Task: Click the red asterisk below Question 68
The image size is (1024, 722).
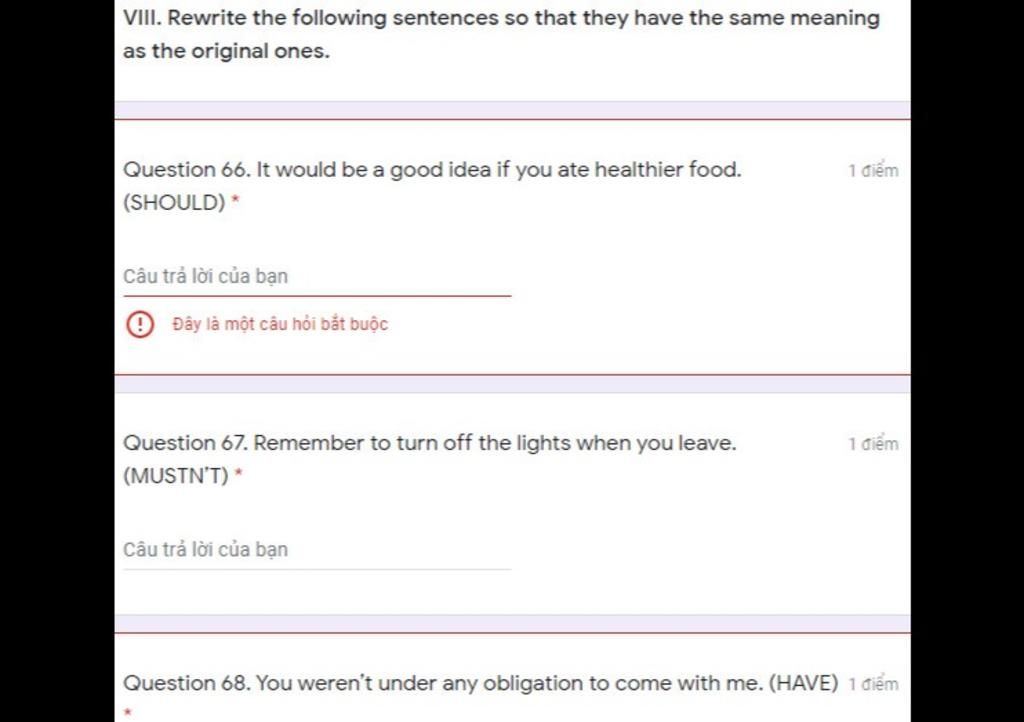Action: (128, 712)
